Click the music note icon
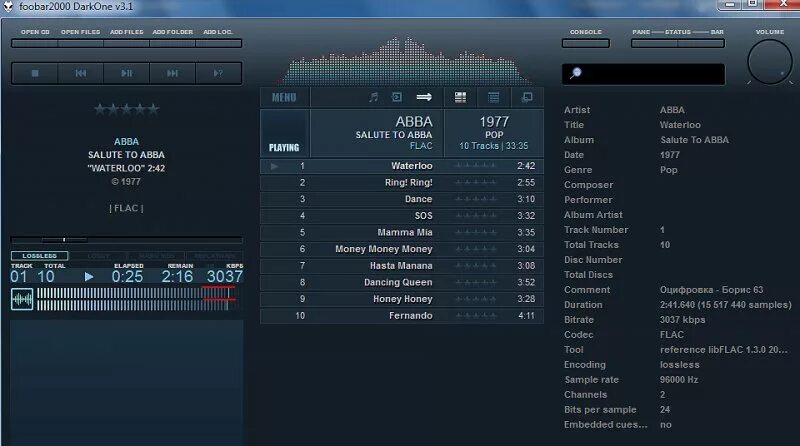Viewport: 800px width, 446px height. click(x=373, y=97)
